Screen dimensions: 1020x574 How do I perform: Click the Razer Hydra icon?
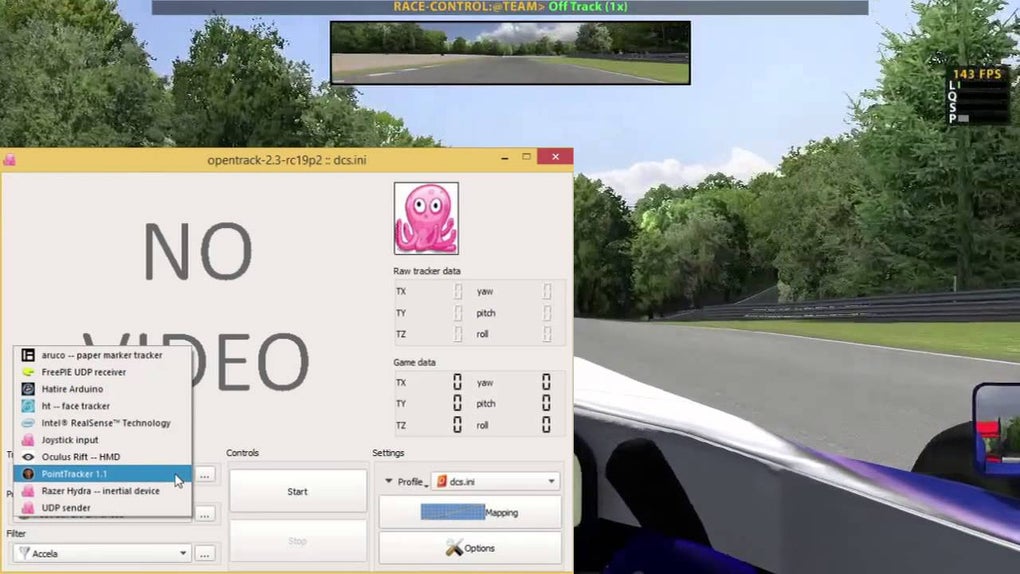click(x=28, y=491)
